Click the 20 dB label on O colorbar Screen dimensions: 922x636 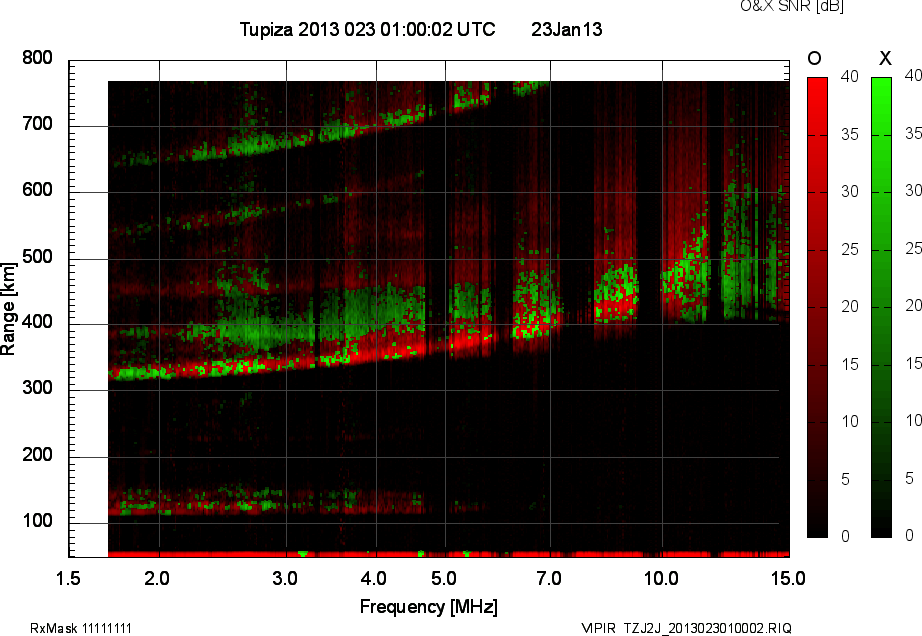pos(849,306)
